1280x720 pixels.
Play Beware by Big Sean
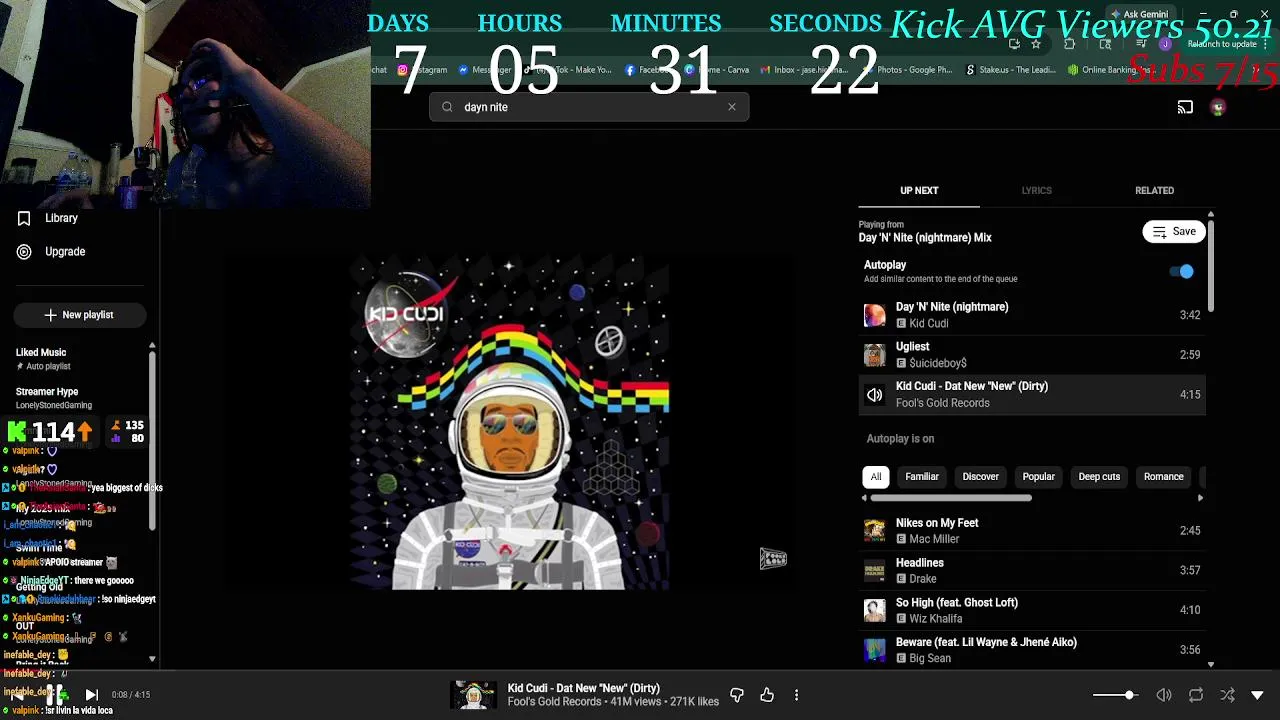[x=1032, y=650]
